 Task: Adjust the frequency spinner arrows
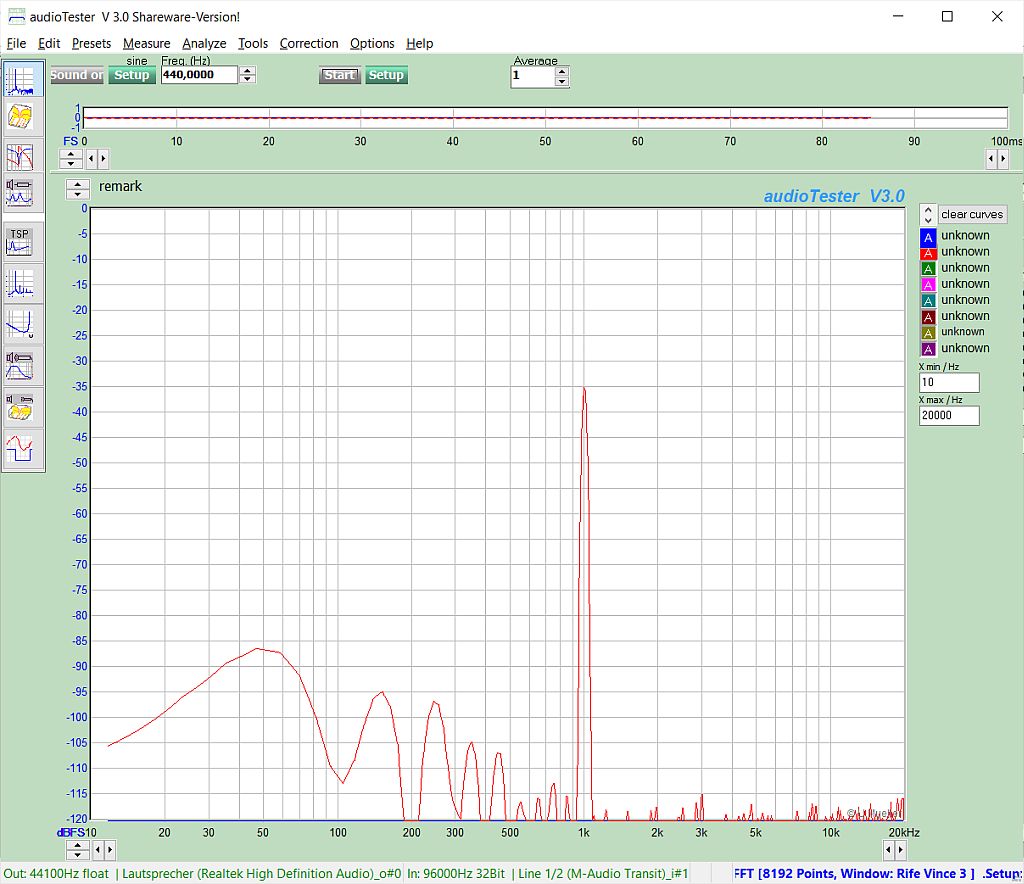[x=247, y=74]
